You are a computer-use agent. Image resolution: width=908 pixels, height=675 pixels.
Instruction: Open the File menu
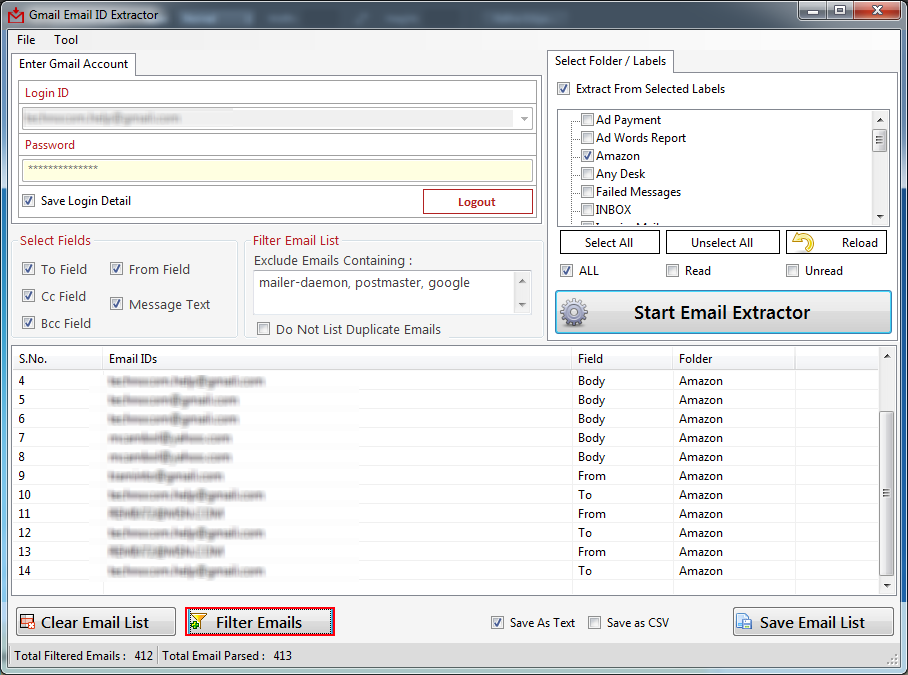(x=26, y=40)
